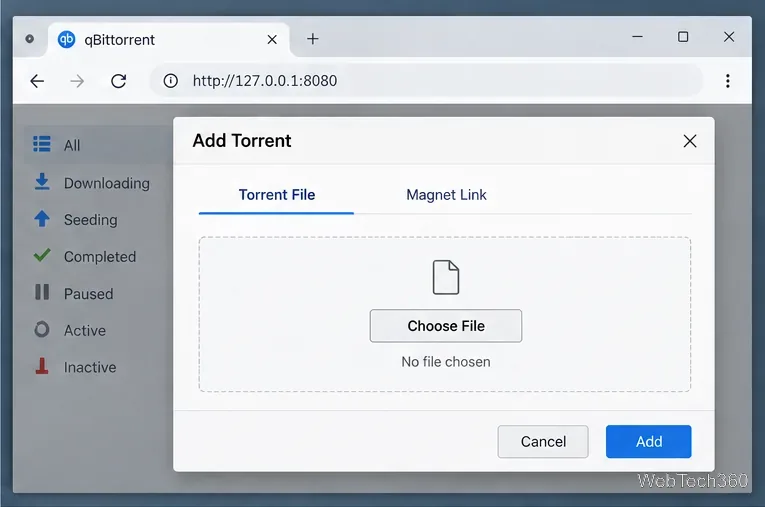Click the All filter list icon
This screenshot has height=507, width=765.
[x=41, y=144]
